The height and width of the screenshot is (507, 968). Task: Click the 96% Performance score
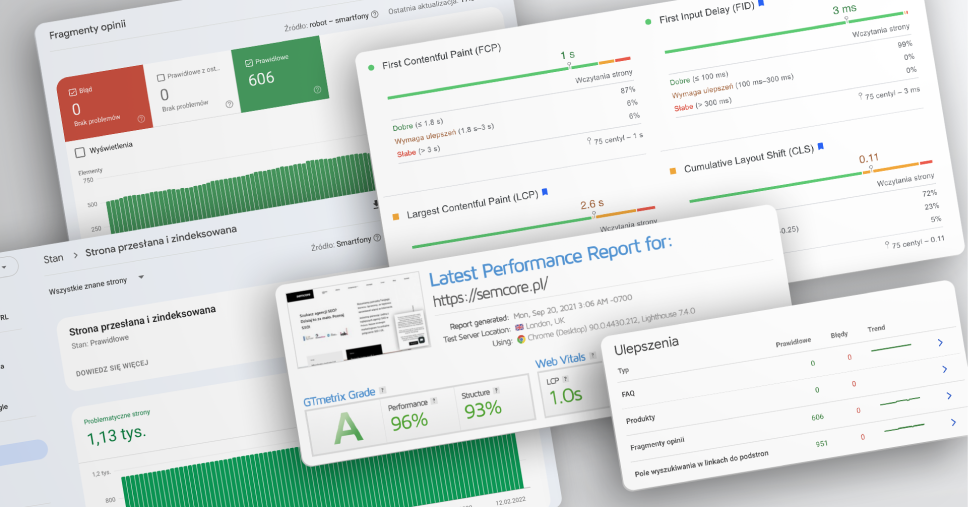coord(409,422)
